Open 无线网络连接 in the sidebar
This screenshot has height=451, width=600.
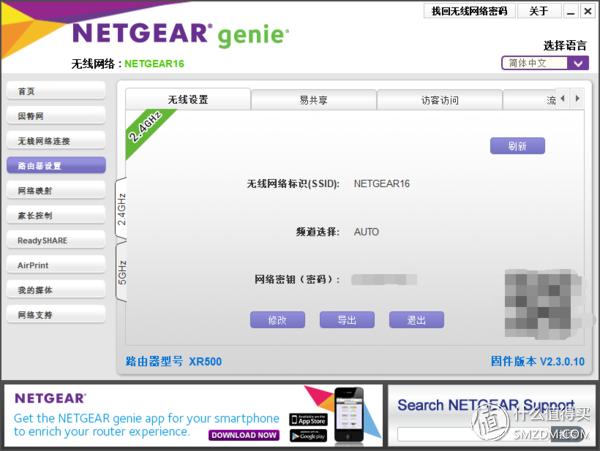tap(56, 141)
